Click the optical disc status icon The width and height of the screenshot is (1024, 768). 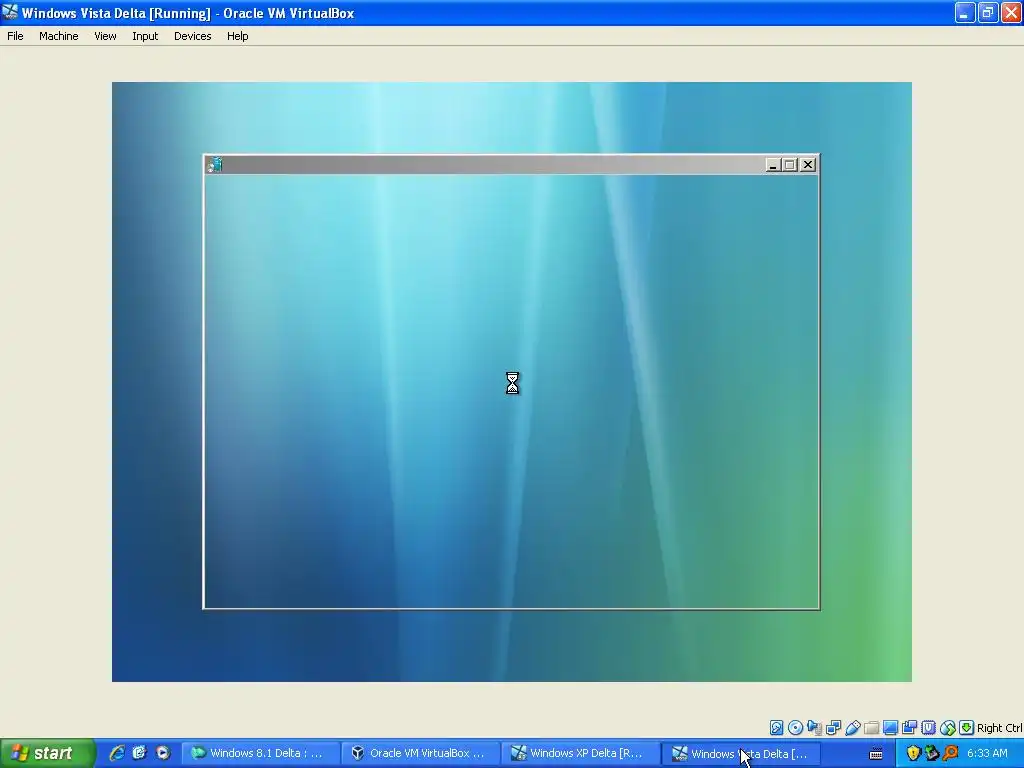click(x=795, y=728)
